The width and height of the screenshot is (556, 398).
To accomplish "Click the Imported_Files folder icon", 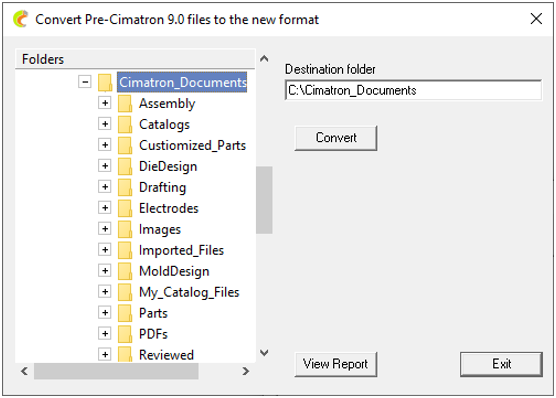I will [x=125, y=250].
